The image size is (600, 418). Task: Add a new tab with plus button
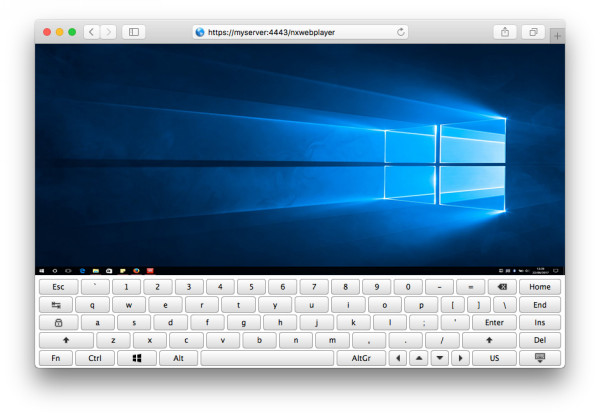coord(557,36)
